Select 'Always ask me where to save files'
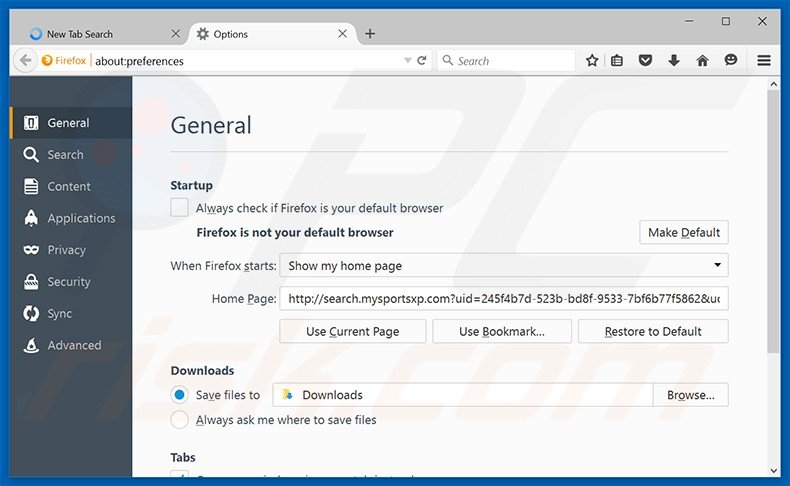 coord(179,420)
